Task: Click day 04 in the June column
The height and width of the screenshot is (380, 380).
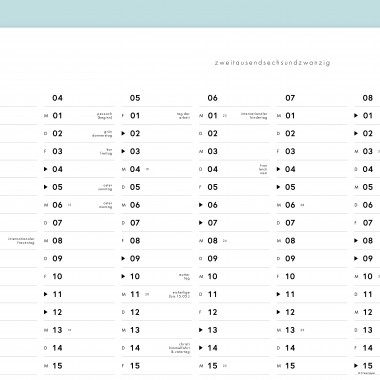Action: click(212, 169)
